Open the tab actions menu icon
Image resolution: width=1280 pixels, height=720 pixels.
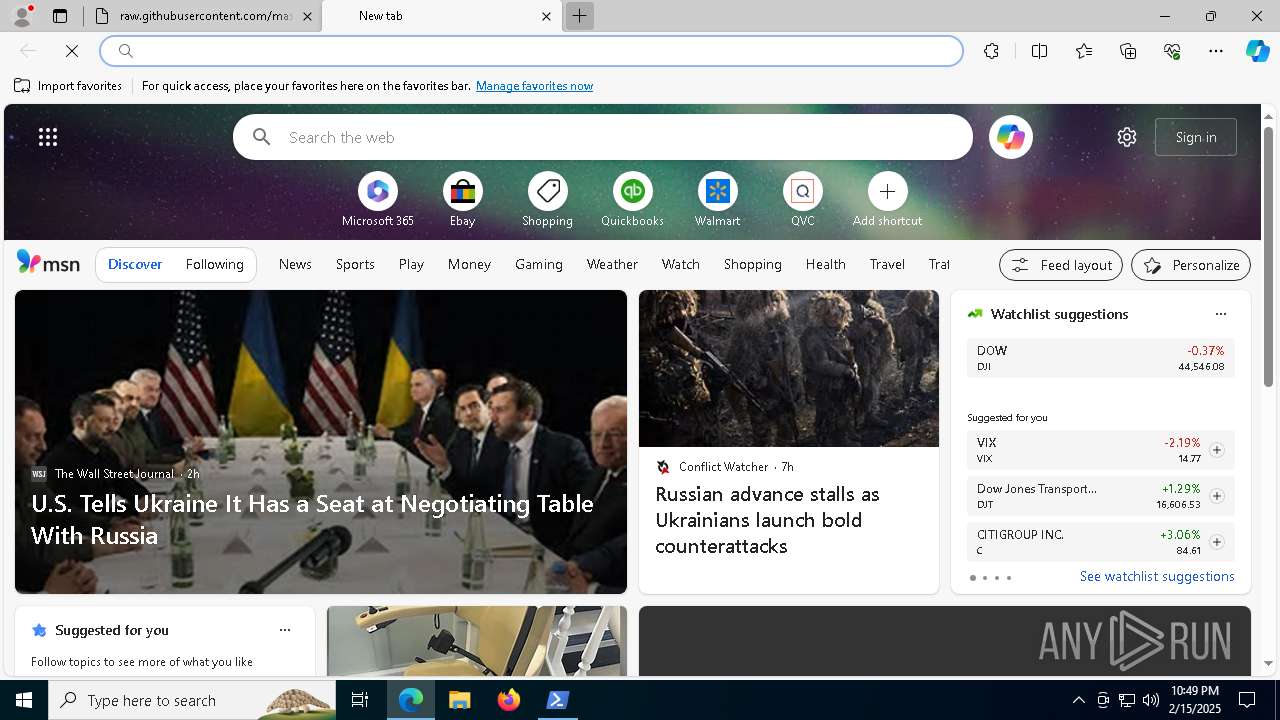coord(60,16)
